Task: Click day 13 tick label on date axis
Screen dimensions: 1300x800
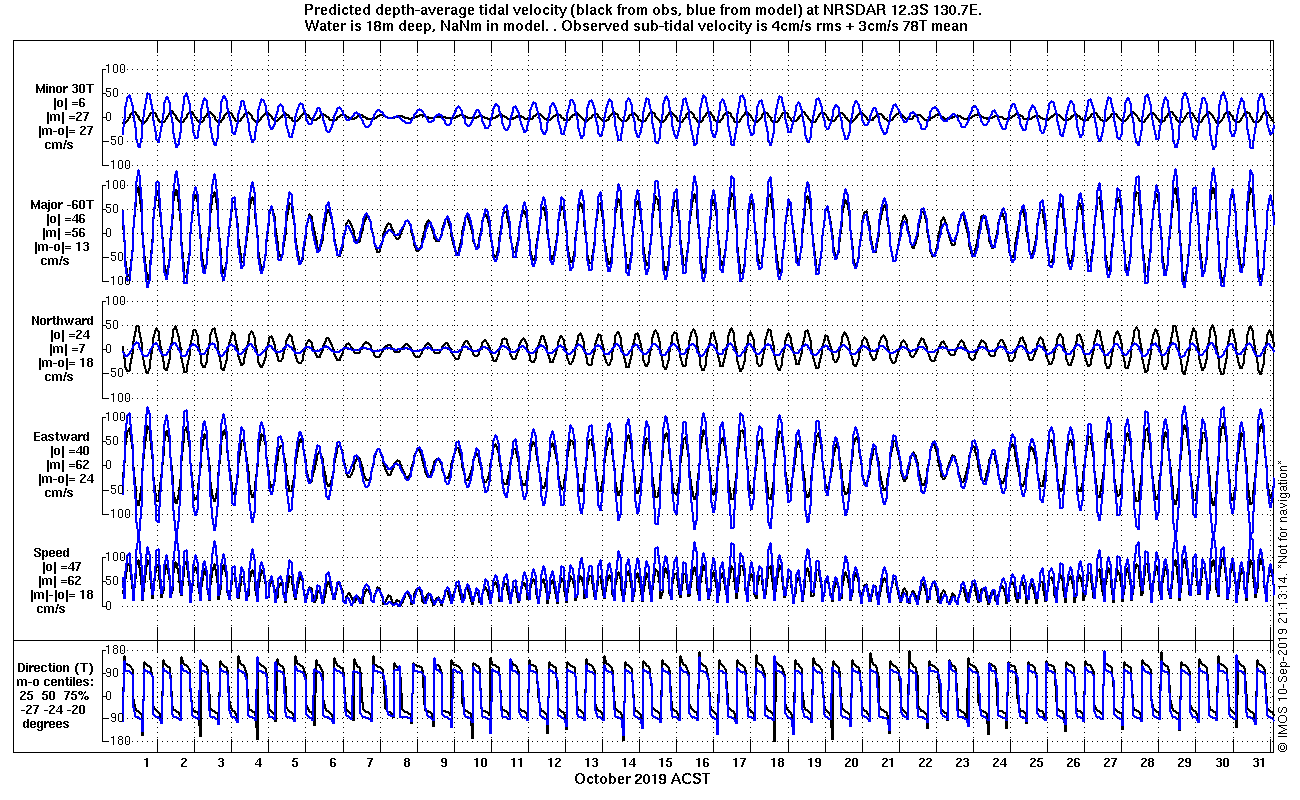Action: 592,762
